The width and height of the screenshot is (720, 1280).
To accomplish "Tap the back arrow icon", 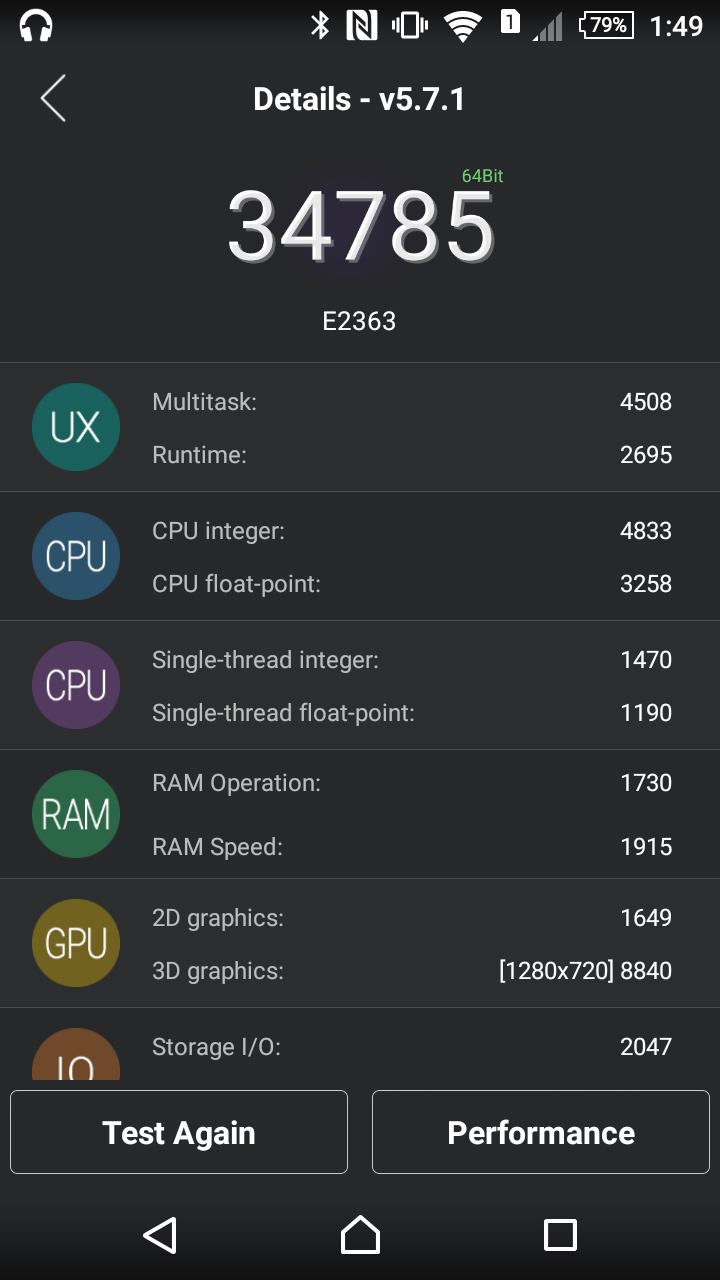I will pos(53,99).
